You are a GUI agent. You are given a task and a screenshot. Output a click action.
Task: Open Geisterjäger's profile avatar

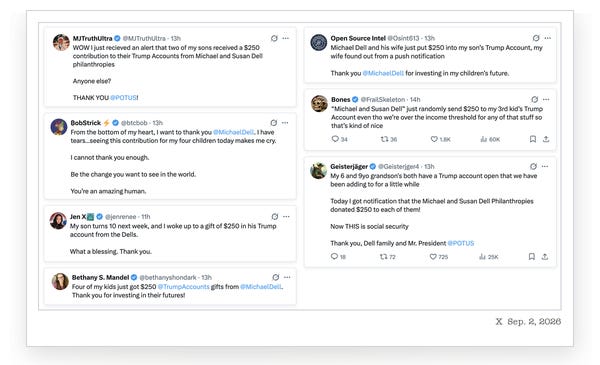(318, 171)
